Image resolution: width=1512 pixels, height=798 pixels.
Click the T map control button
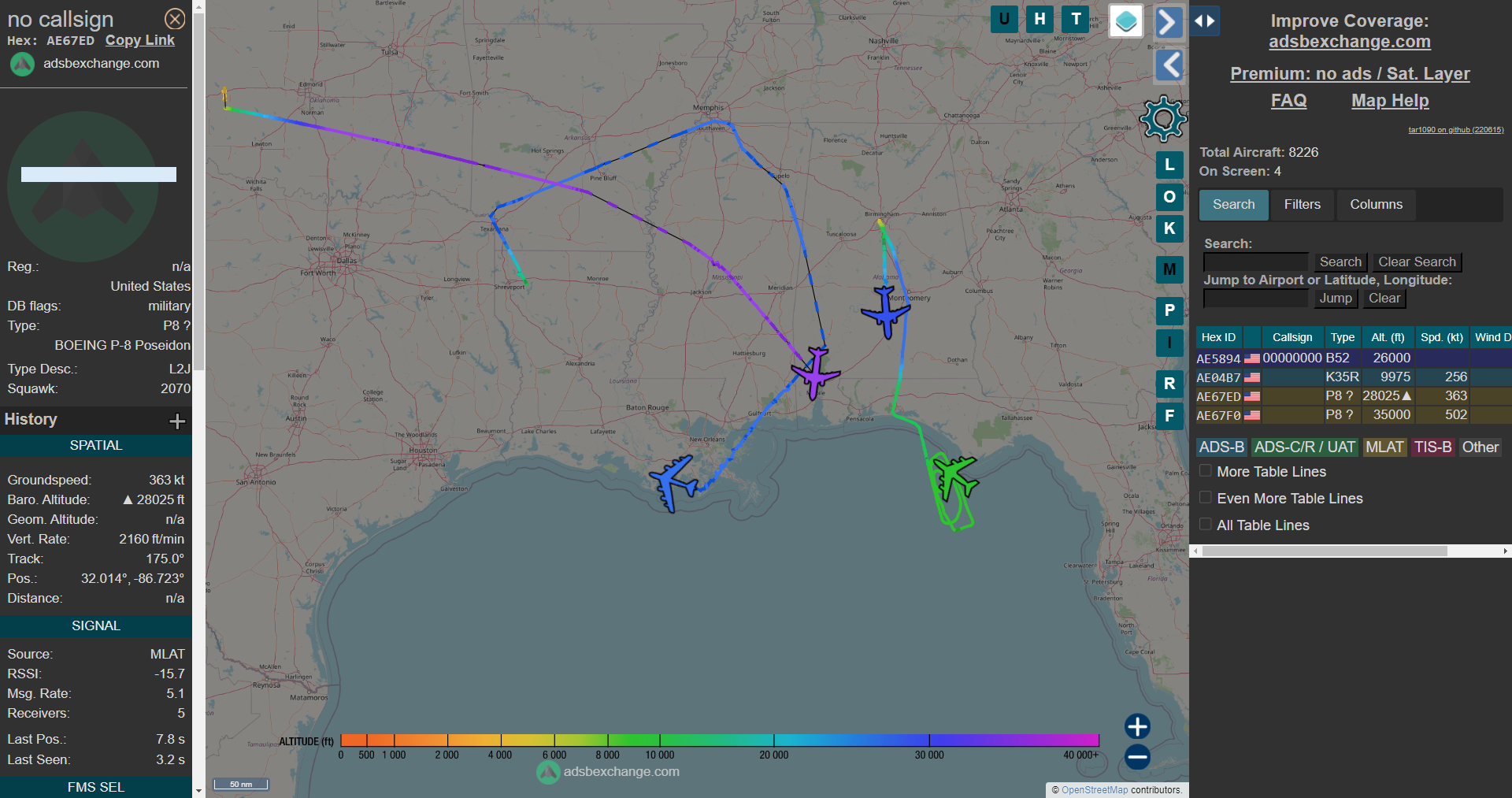coord(1076,19)
